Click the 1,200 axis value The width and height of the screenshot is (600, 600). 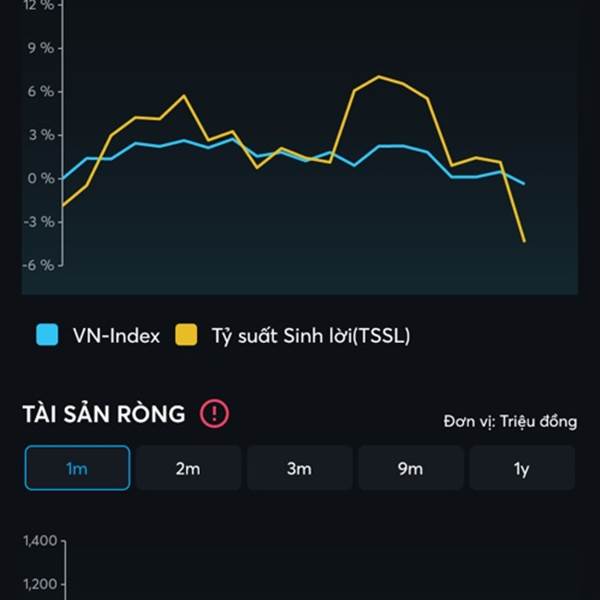coord(41,585)
